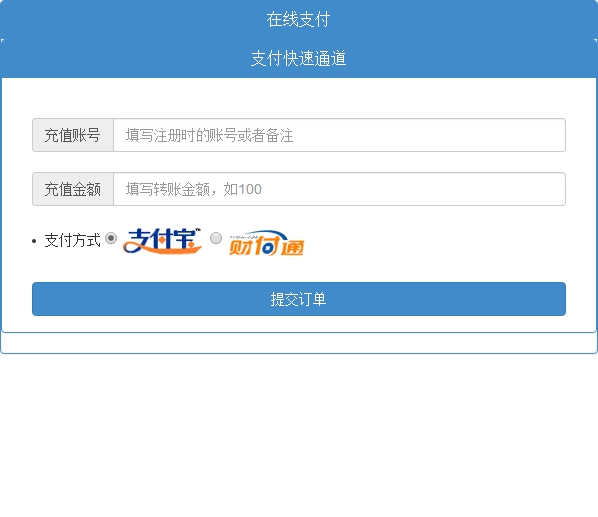The image size is (598, 517).
Task: Click the 支付宝 Alipay logo
Action: click(x=162, y=241)
